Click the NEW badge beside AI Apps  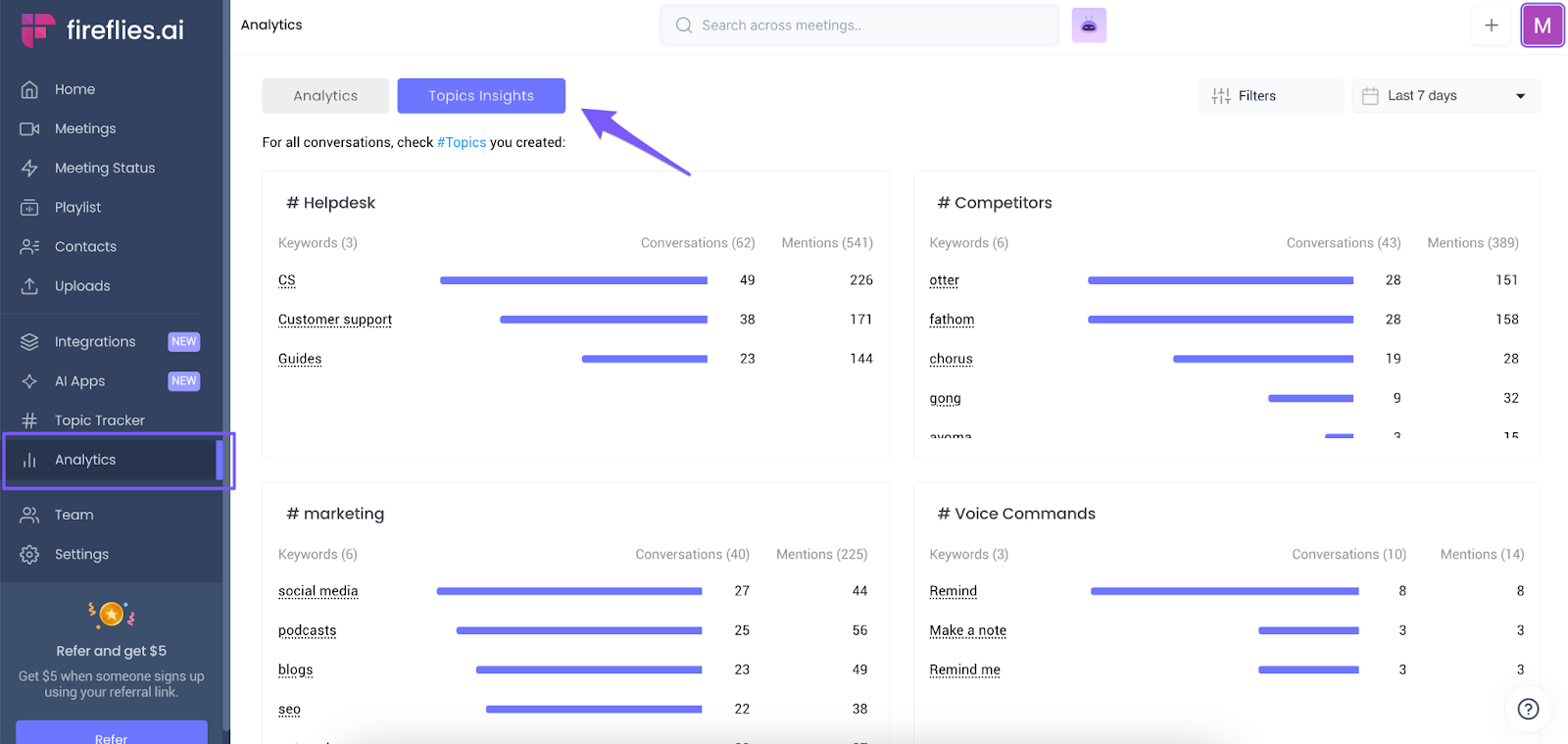pyautogui.click(x=184, y=380)
